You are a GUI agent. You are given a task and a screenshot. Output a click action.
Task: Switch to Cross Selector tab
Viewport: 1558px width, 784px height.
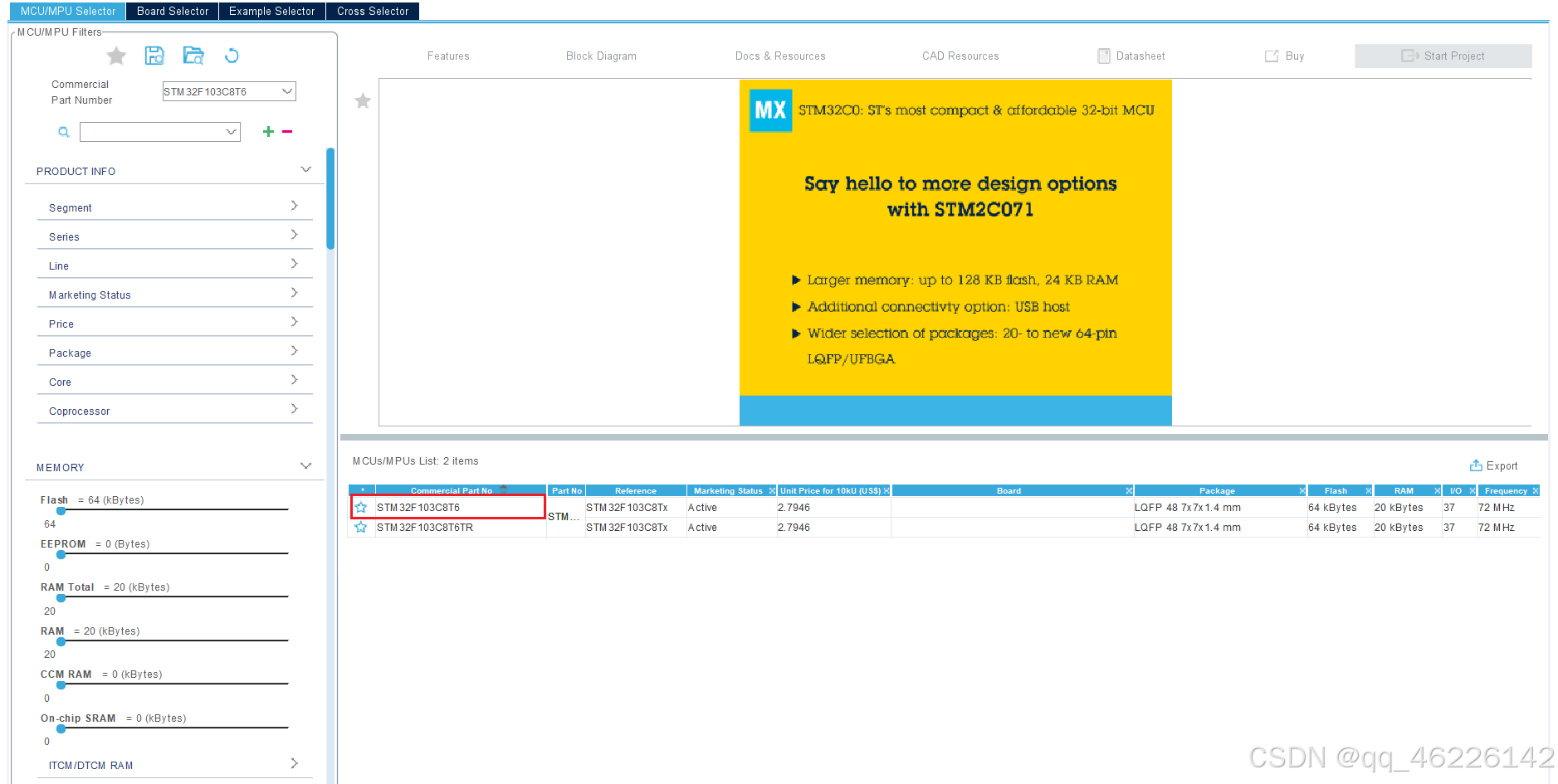(373, 11)
